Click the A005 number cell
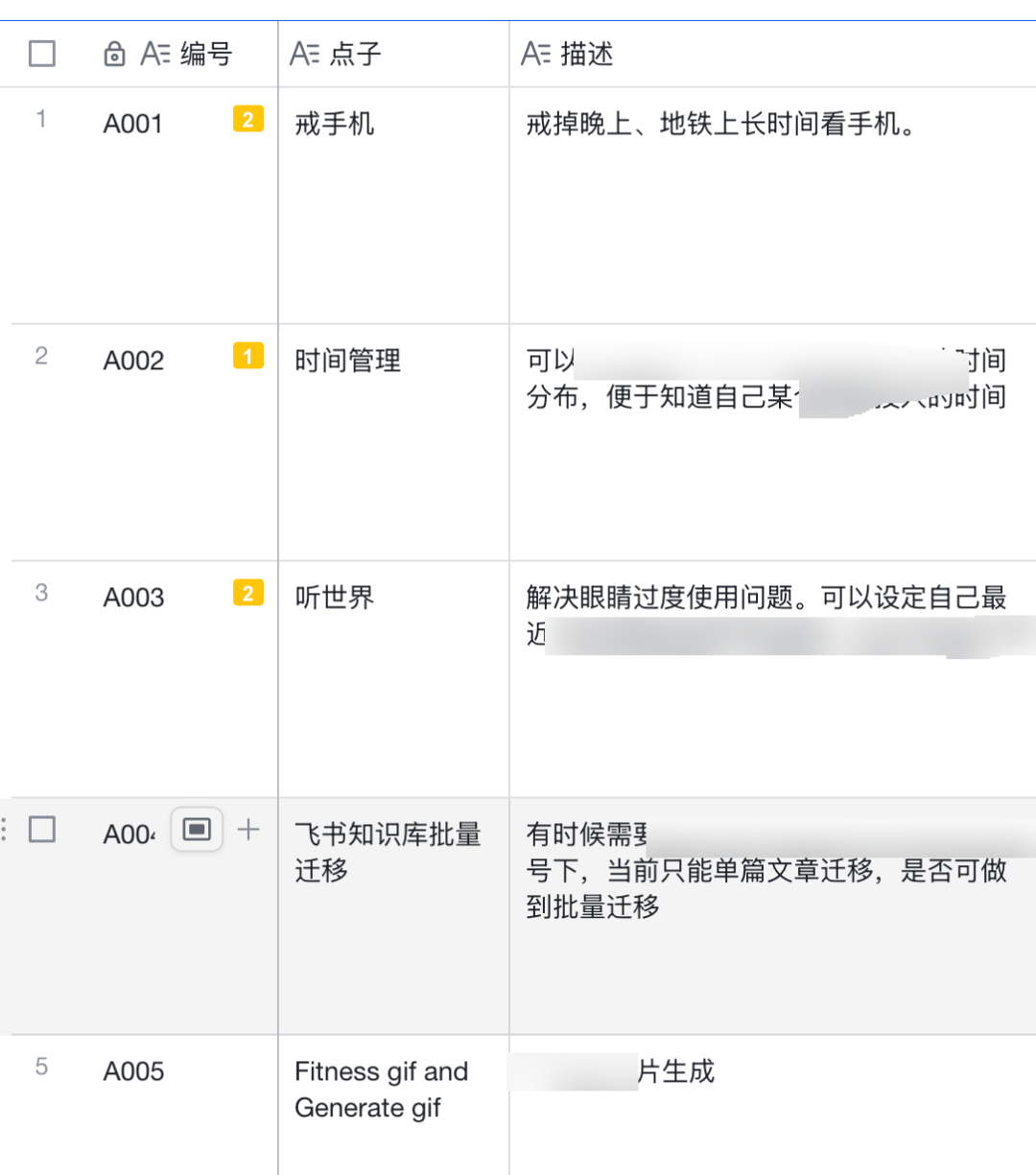The width and height of the screenshot is (1036, 1175). [134, 1071]
